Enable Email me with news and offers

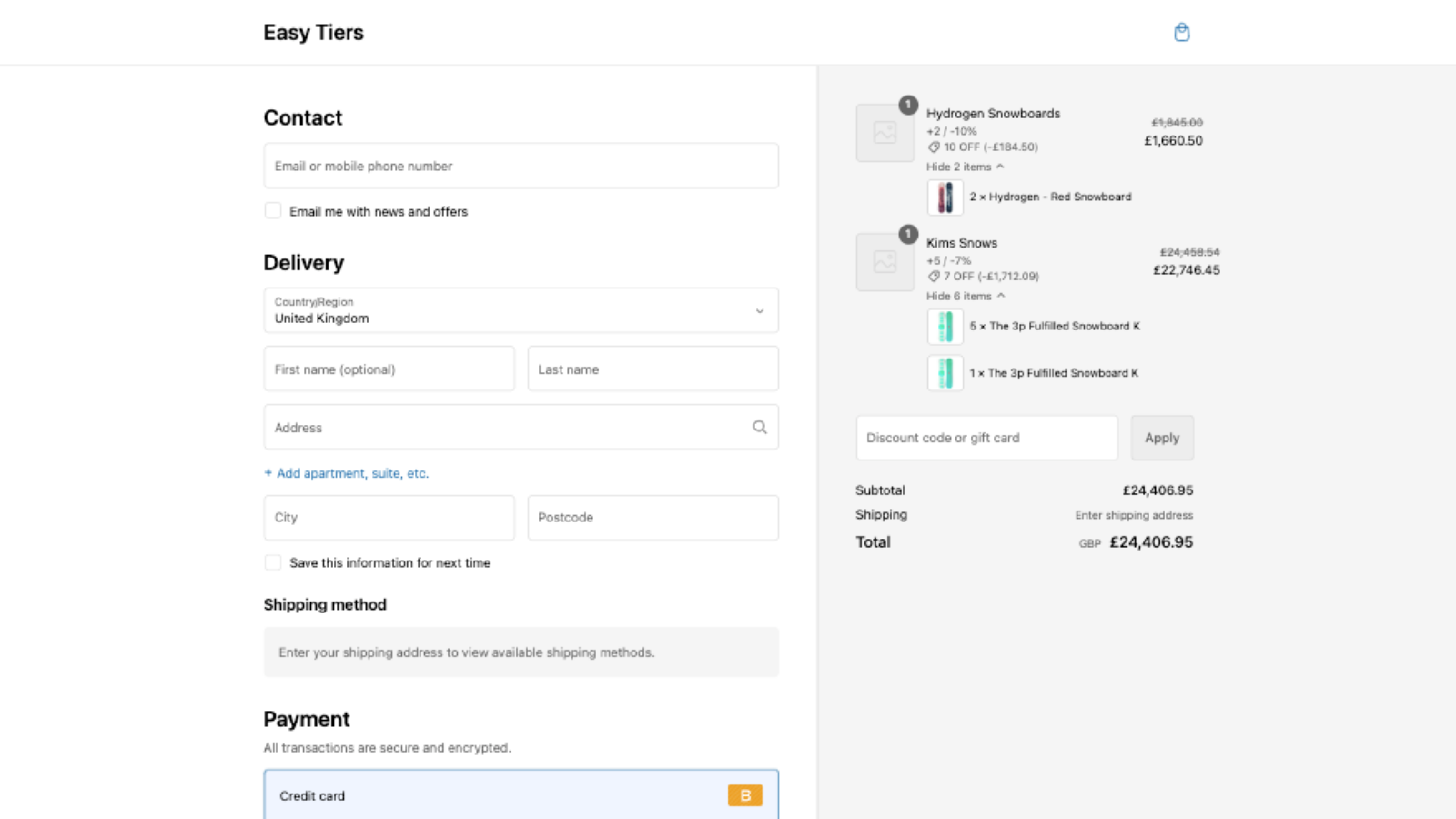point(272,210)
